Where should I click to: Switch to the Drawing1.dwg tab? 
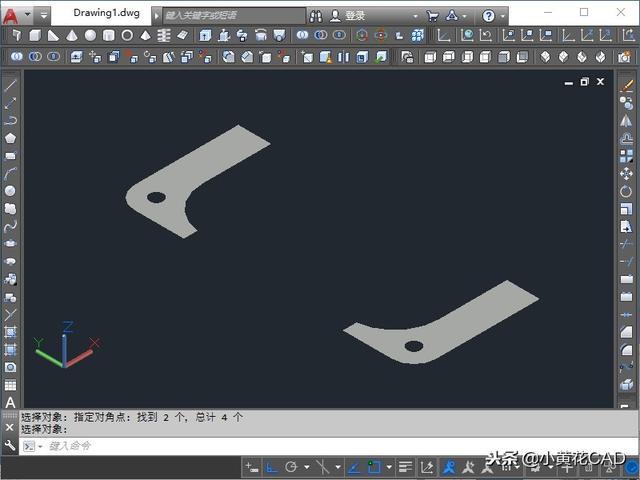click(106, 13)
